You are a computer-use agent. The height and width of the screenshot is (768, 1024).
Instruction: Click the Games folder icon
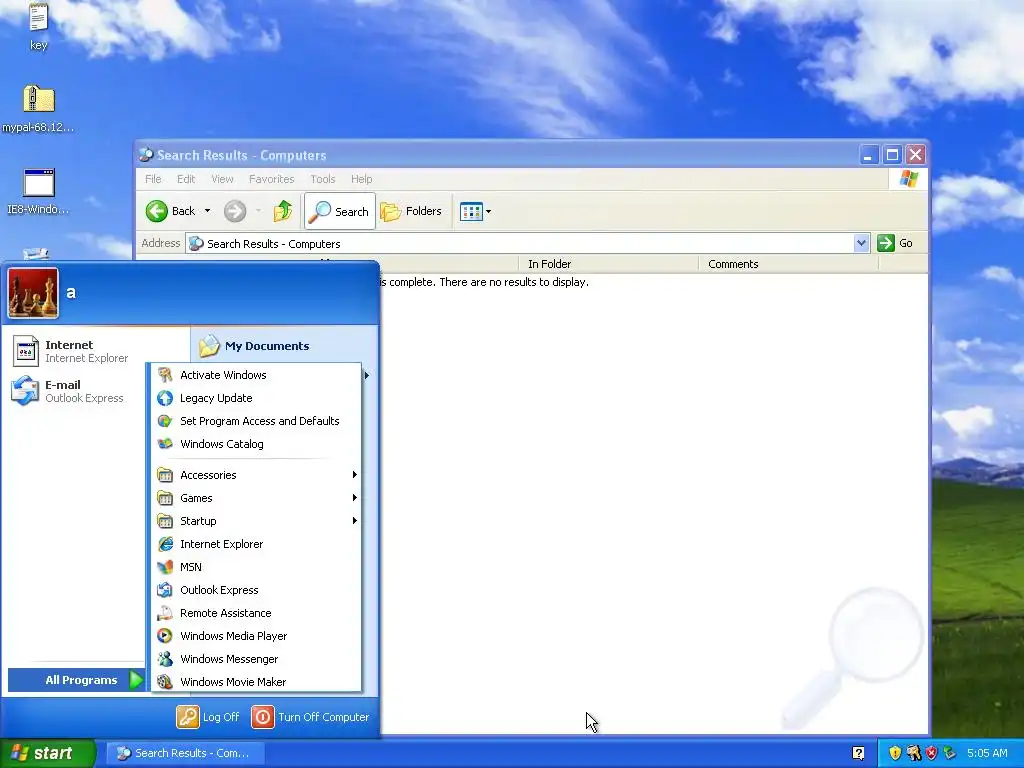[165, 498]
